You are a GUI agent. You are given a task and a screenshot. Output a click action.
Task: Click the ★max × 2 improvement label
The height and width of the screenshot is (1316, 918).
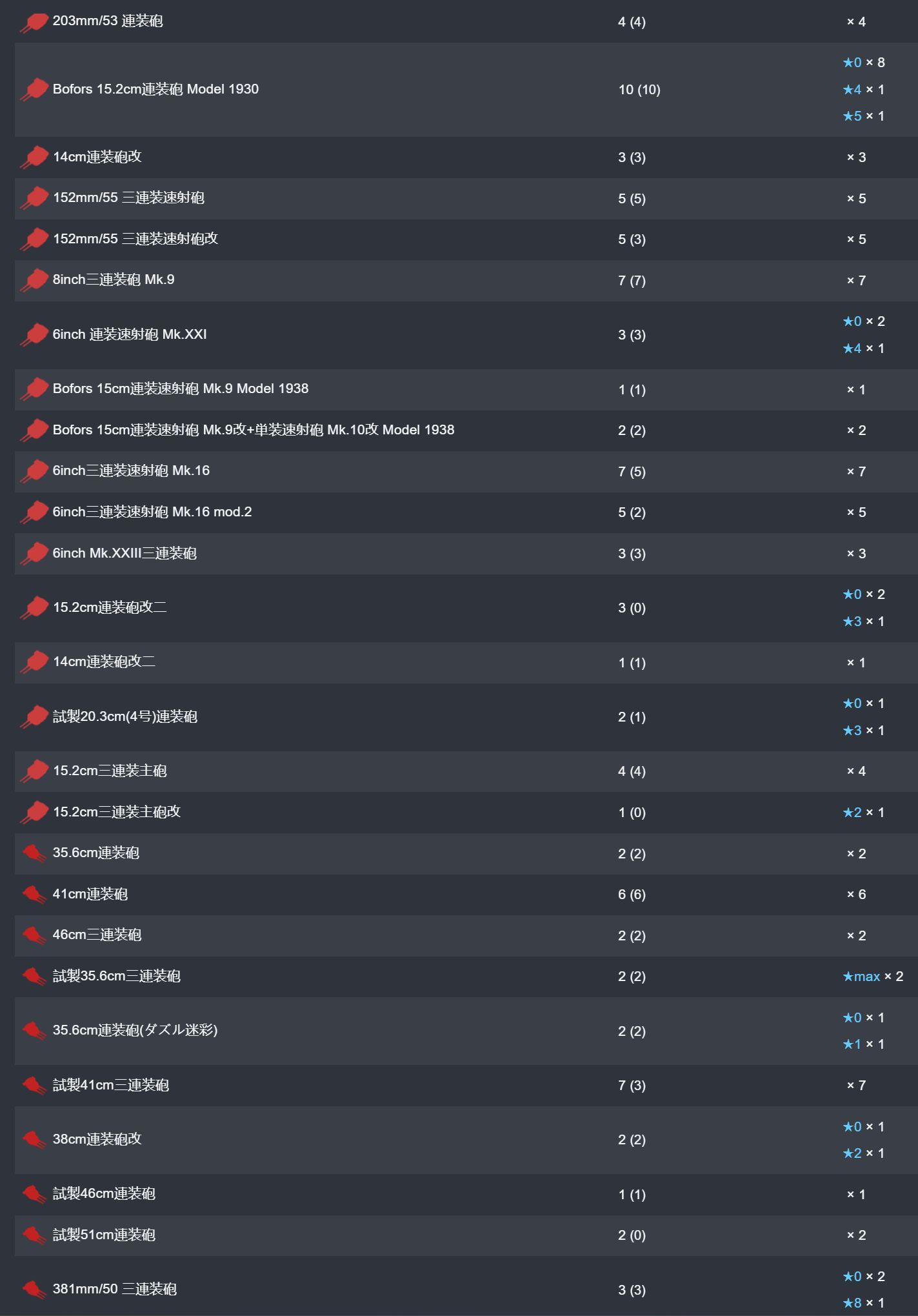[x=873, y=977]
